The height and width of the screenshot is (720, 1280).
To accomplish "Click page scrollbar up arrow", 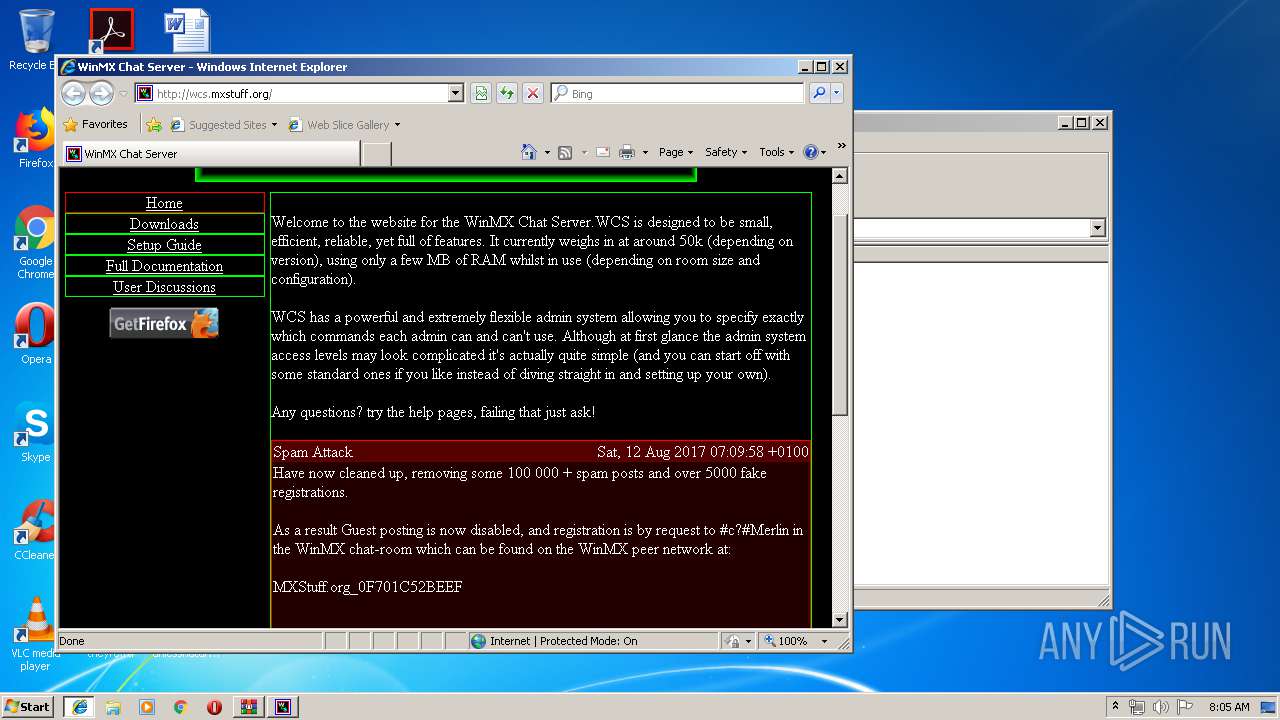I will point(840,176).
